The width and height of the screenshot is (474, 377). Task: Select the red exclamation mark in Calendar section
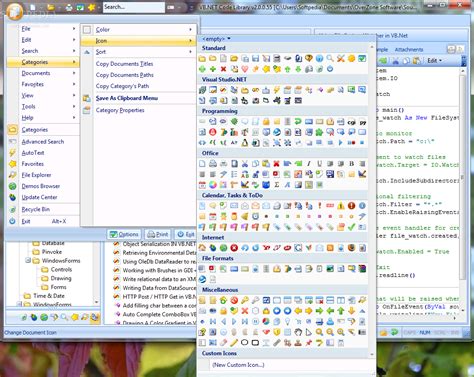(x=319, y=206)
